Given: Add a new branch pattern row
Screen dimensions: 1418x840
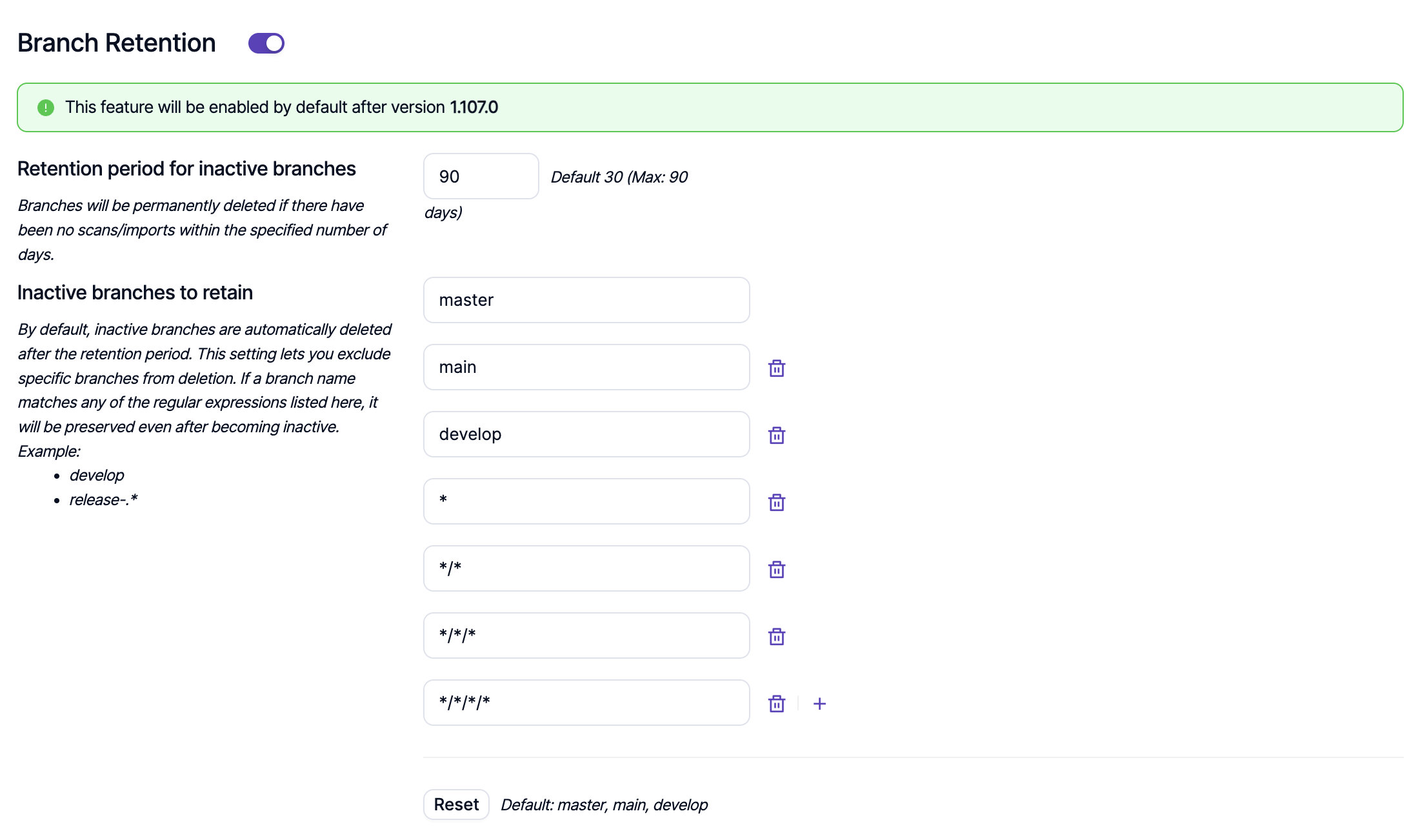Looking at the screenshot, I should click(x=819, y=703).
